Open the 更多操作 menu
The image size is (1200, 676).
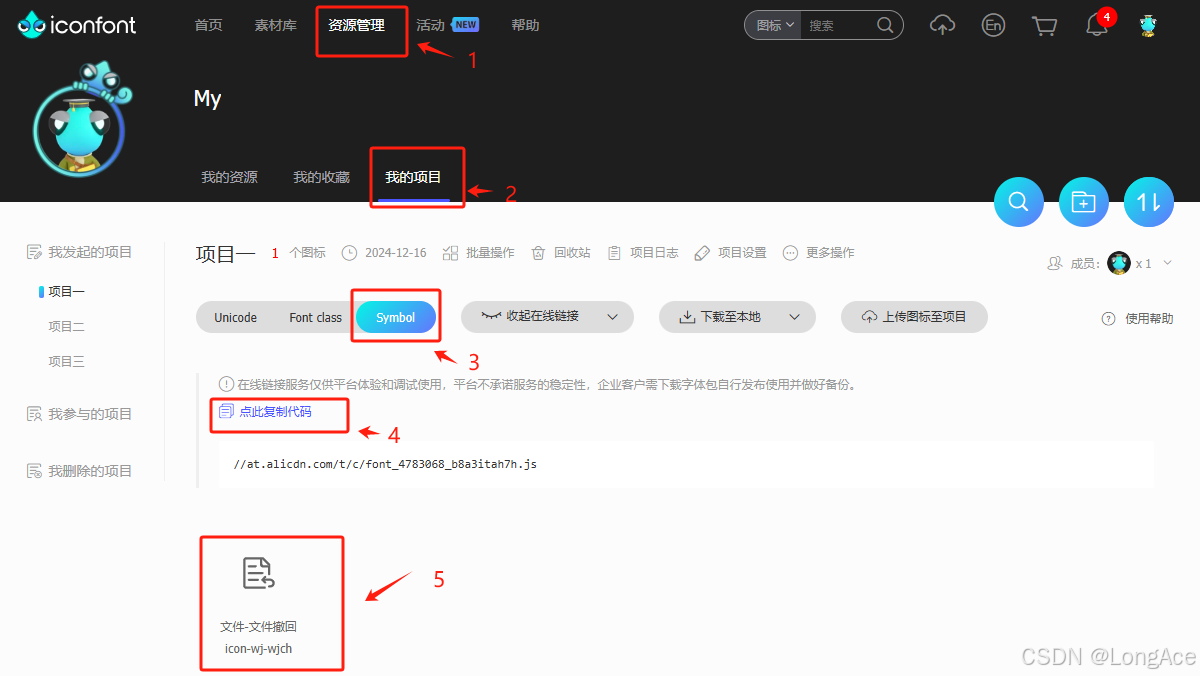(828, 252)
